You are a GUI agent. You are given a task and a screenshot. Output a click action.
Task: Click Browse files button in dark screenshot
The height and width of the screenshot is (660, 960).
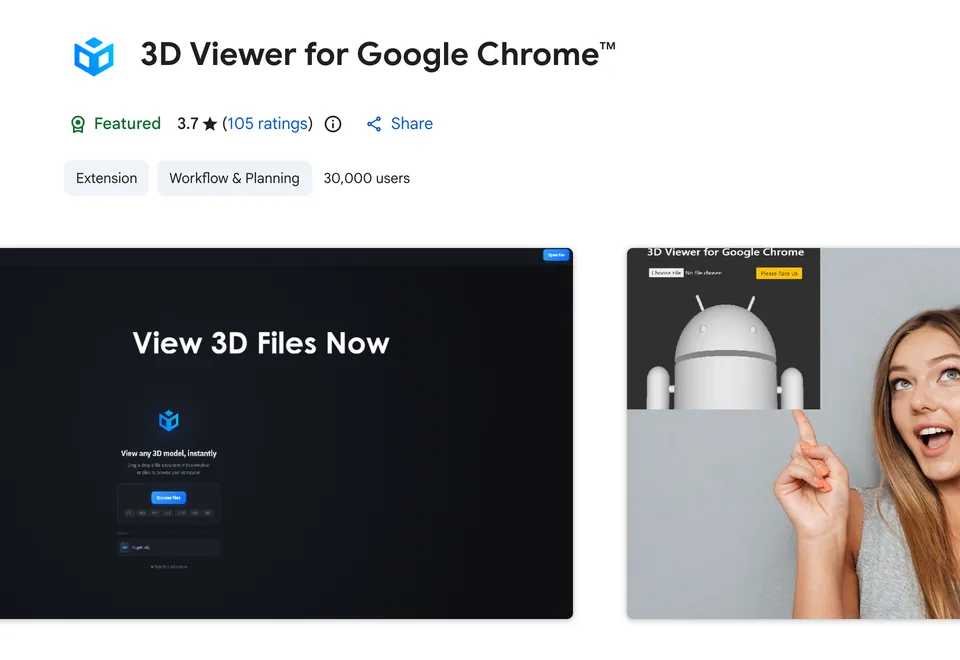pyautogui.click(x=168, y=498)
